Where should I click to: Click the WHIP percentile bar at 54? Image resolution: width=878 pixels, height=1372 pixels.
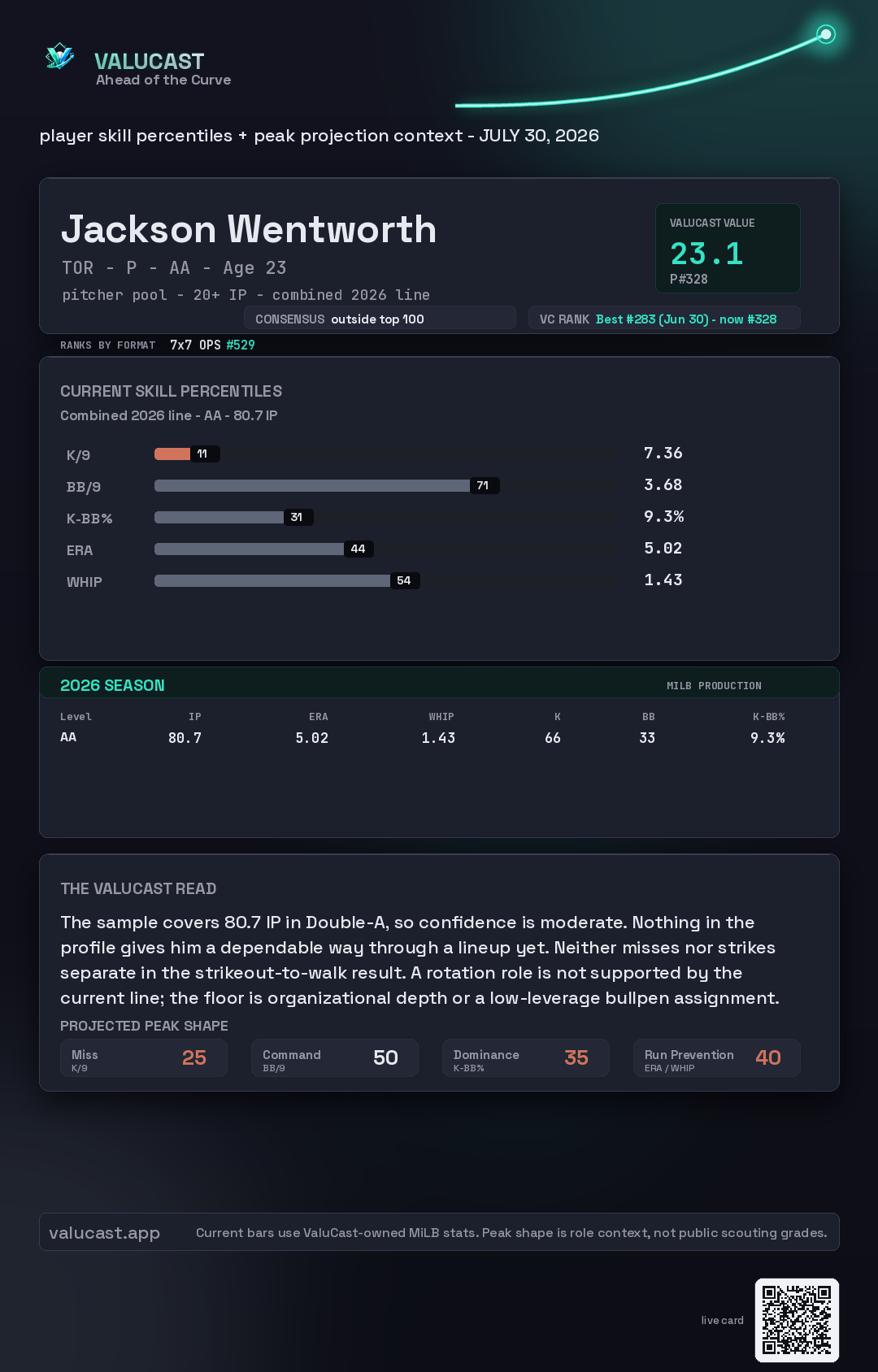[287, 580]
